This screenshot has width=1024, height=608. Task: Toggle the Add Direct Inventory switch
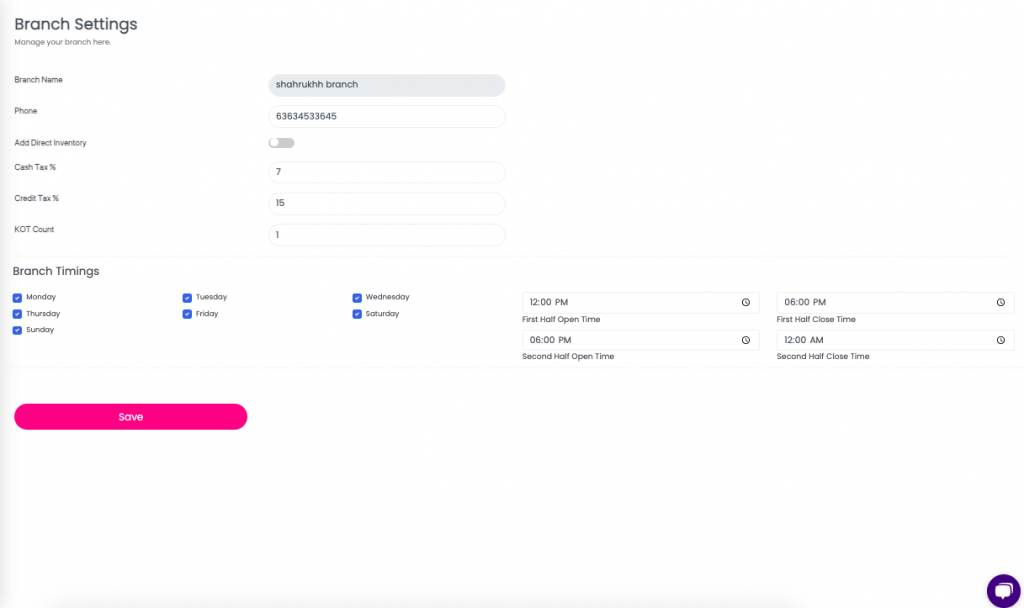[281, 143]
